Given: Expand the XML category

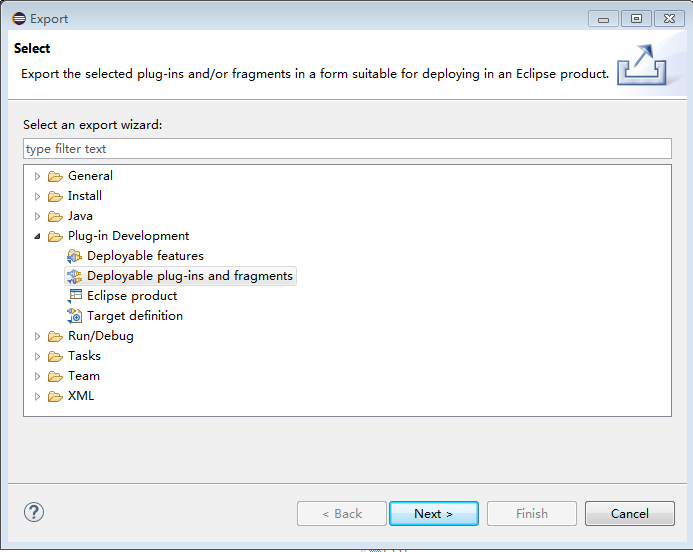Looking at the screenshot, I should tap(38, 396).
